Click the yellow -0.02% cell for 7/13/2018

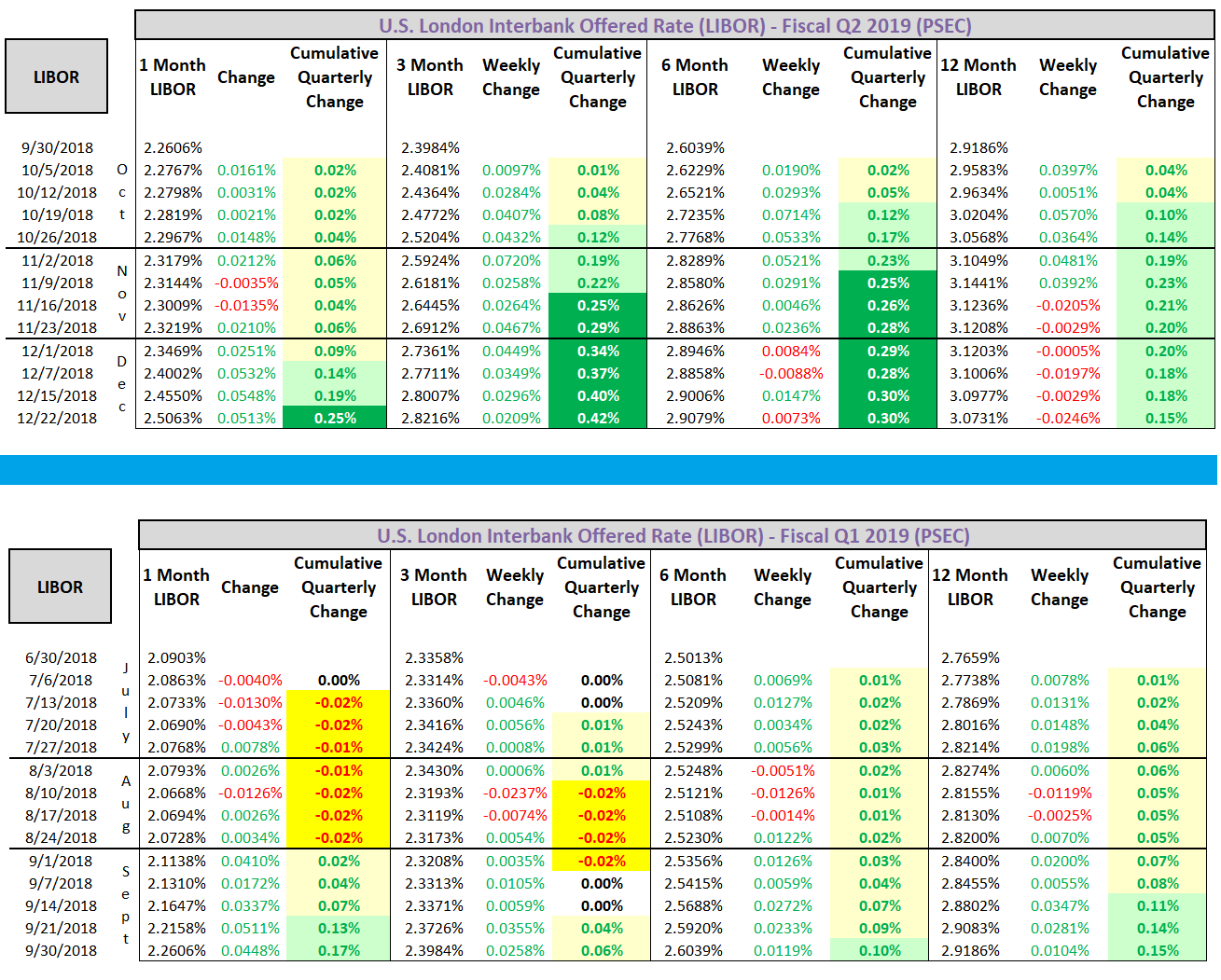pyautogui.click(x=339, y=702)
